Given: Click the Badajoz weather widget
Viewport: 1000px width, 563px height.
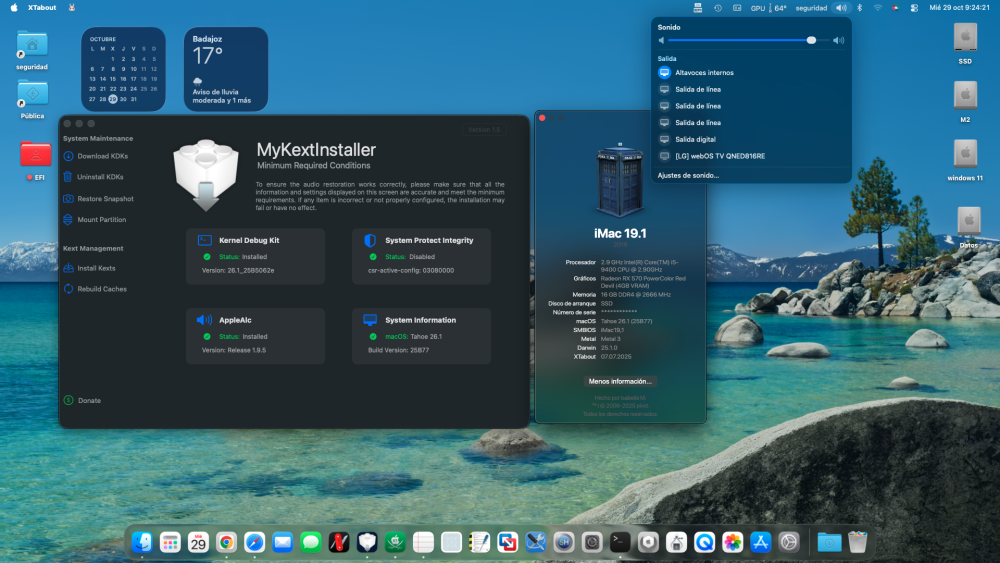Looking at the screenshot, I should 226,69.
